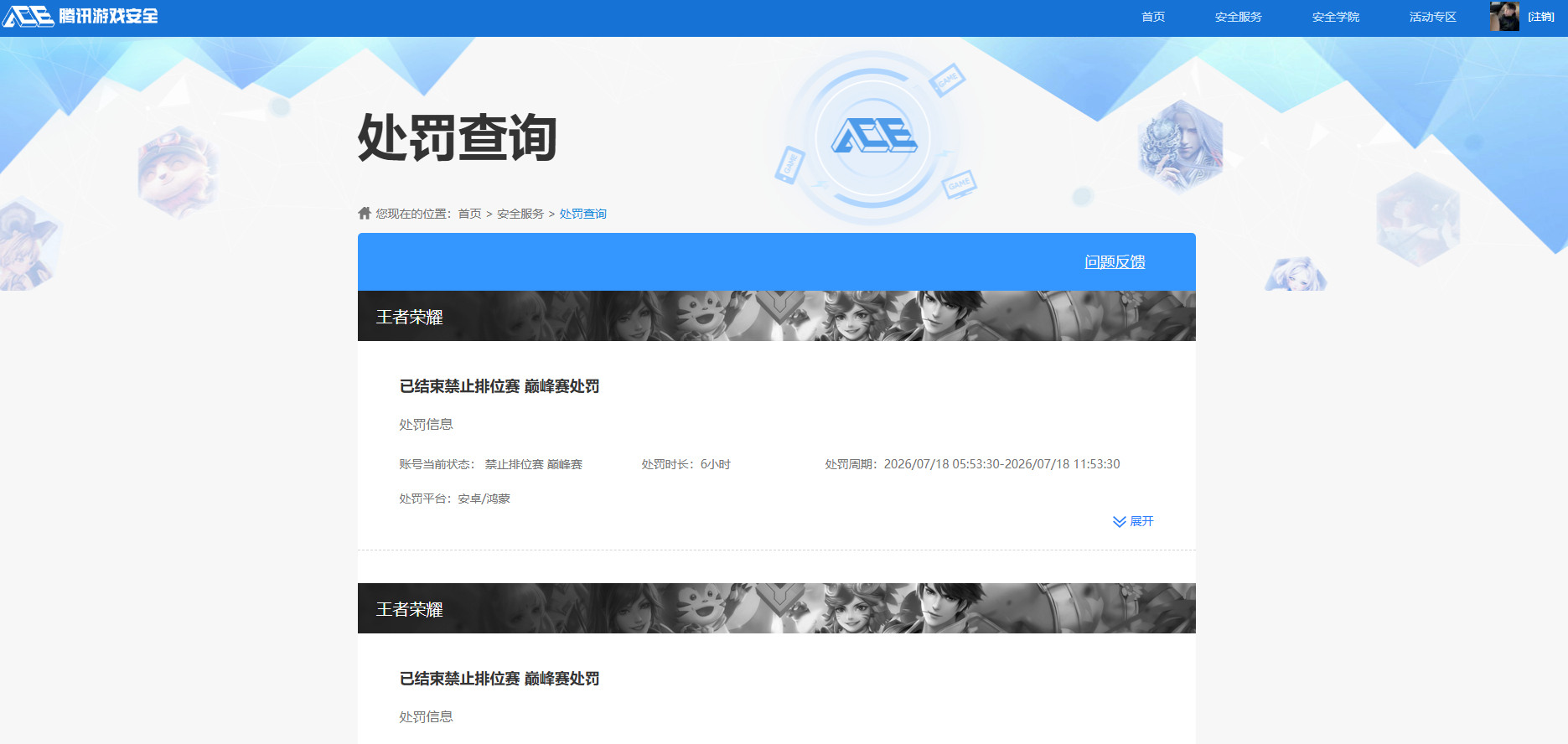Screen dimensions: 1568x744
Task: Click the first 王者荣耀 game banner
Action: [776, 316]
